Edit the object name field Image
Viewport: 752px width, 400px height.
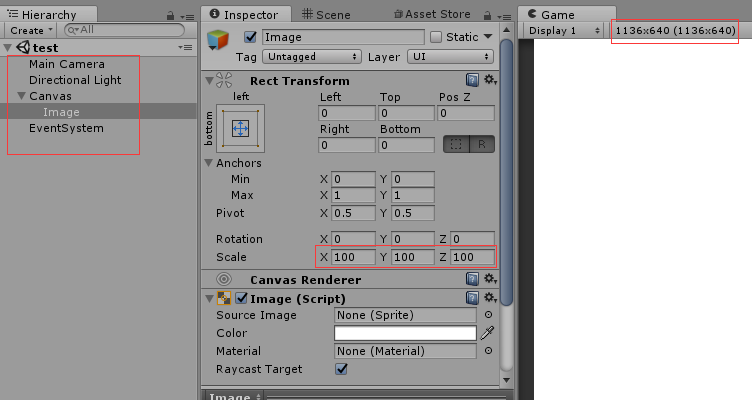click(x=343, y=37)
